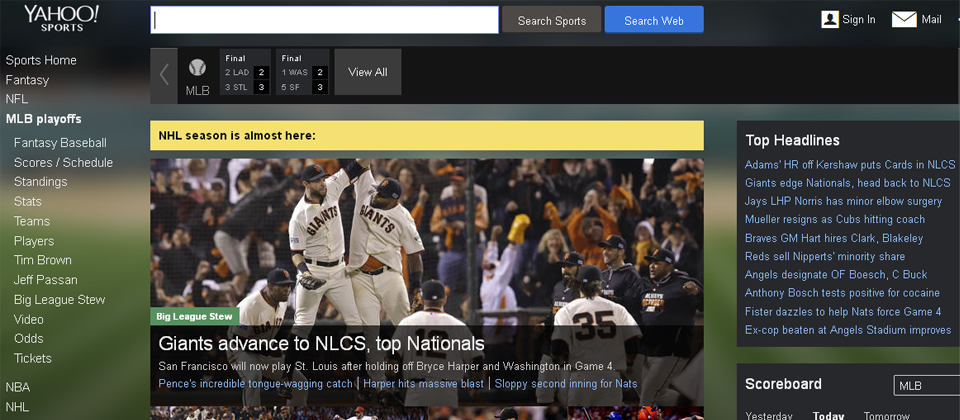Viewport: 960px width, 420px height.
Task: Open NHL section in sidebar
Action: pos(17,407)
